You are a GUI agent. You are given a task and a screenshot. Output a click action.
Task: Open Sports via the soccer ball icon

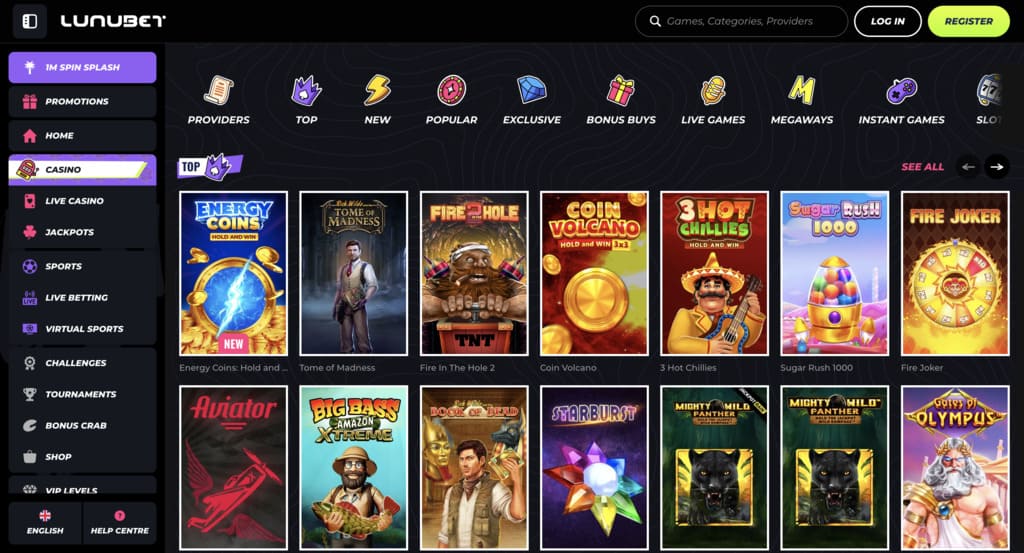click(29, 266)
